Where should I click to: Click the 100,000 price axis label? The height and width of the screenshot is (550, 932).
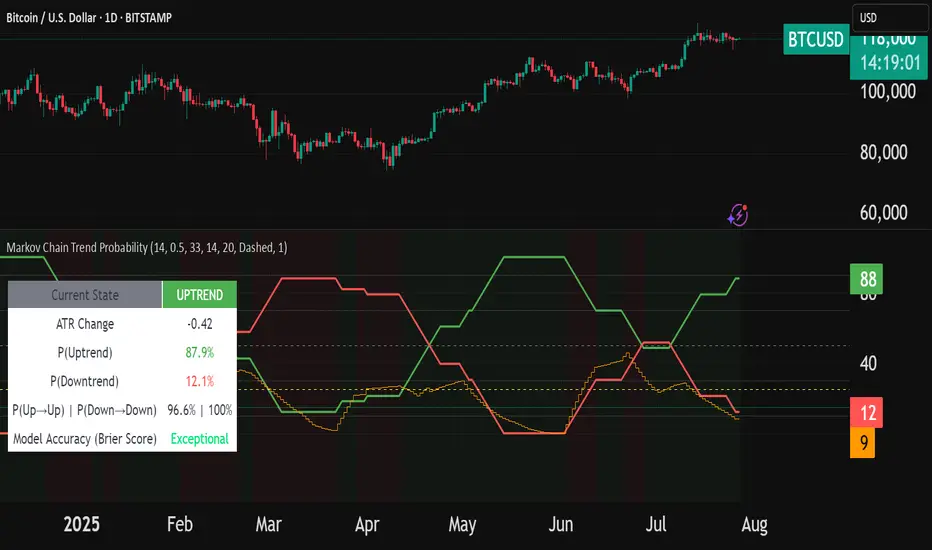(888, 91)
